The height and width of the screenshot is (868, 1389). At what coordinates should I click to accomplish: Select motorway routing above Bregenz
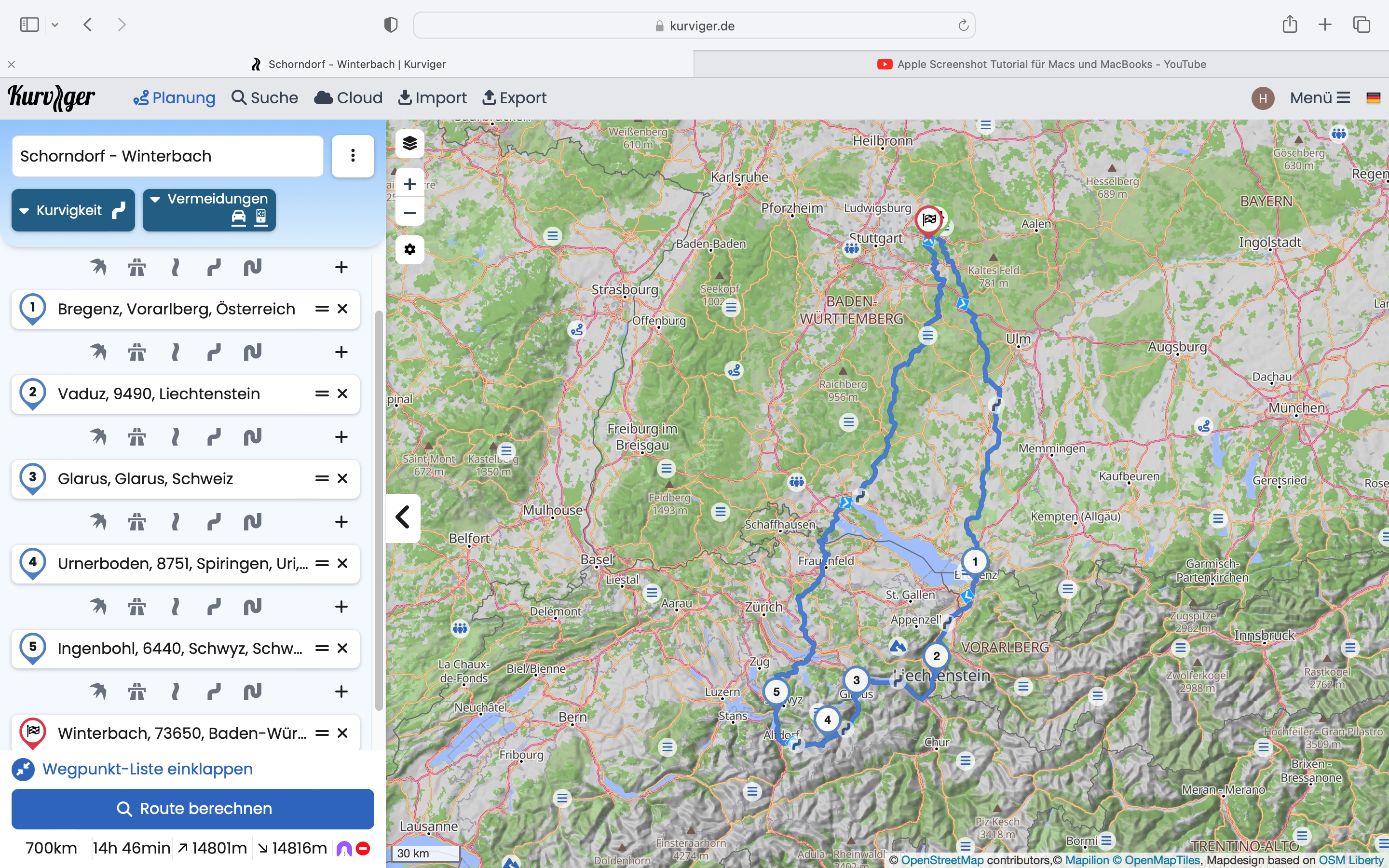pyautogui.click(x=136, y=267)
